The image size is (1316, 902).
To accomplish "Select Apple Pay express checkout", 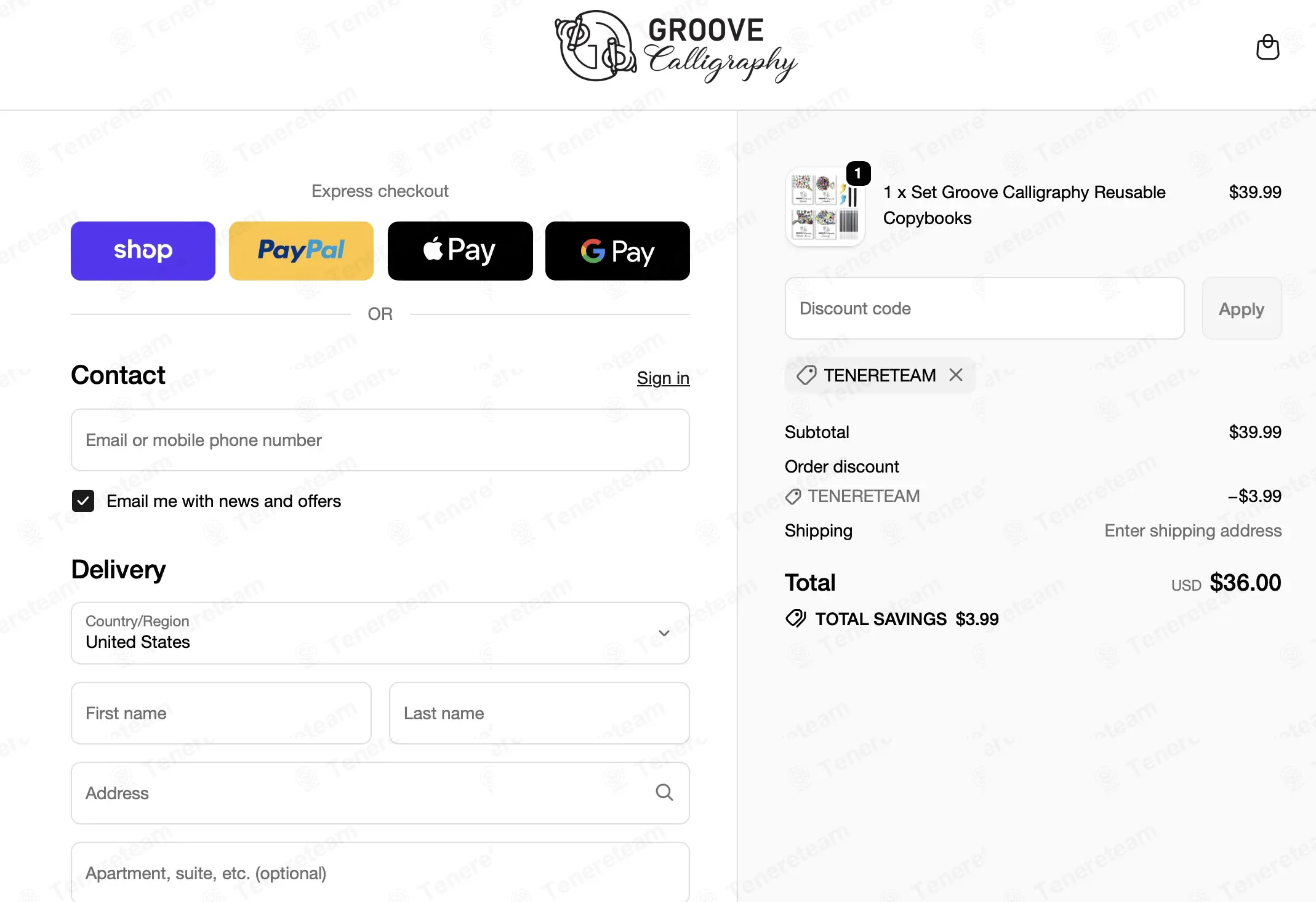I will click(x=460, y=251).
